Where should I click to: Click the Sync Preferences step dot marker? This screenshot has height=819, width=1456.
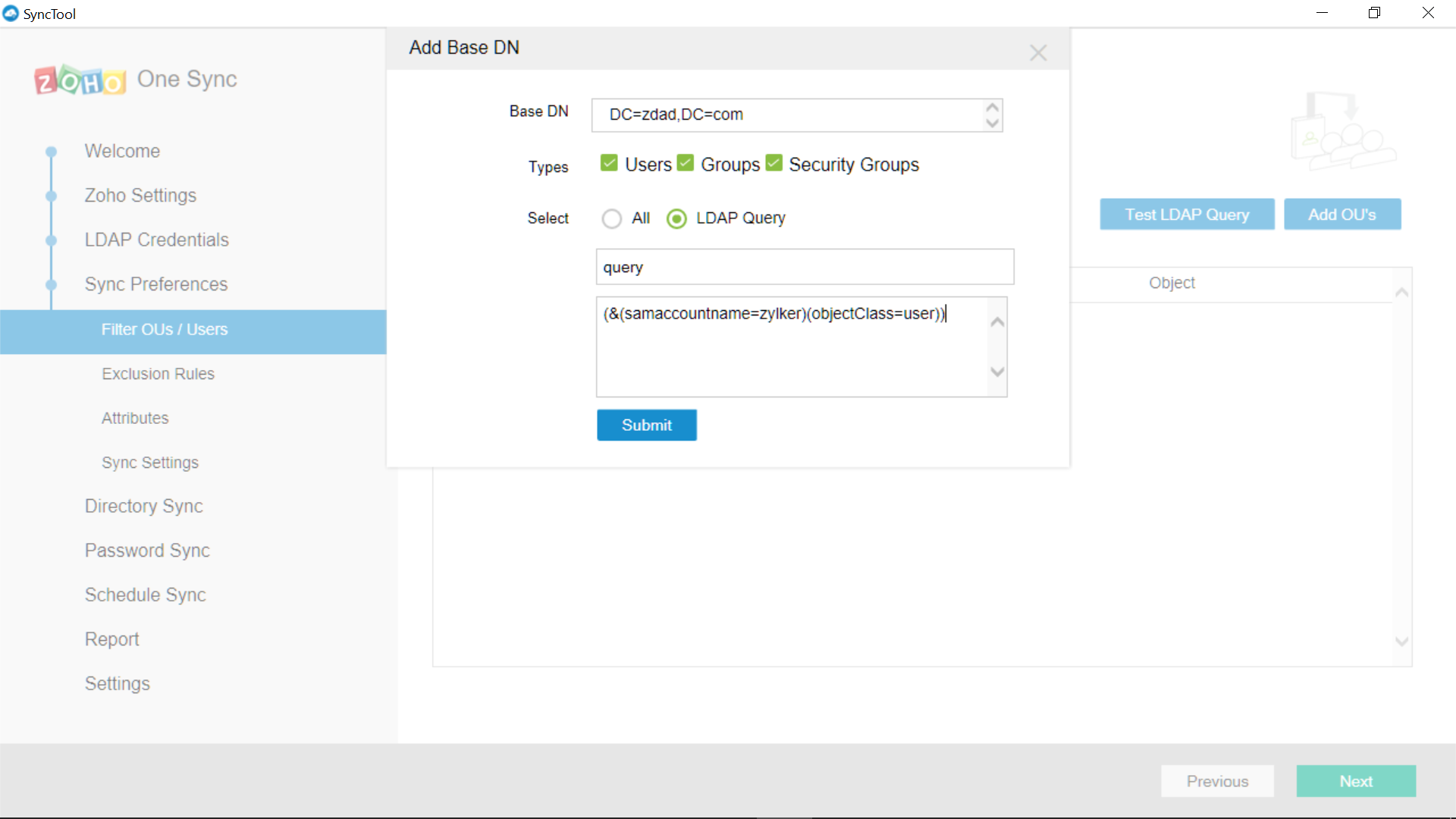[x=52, y=285]
